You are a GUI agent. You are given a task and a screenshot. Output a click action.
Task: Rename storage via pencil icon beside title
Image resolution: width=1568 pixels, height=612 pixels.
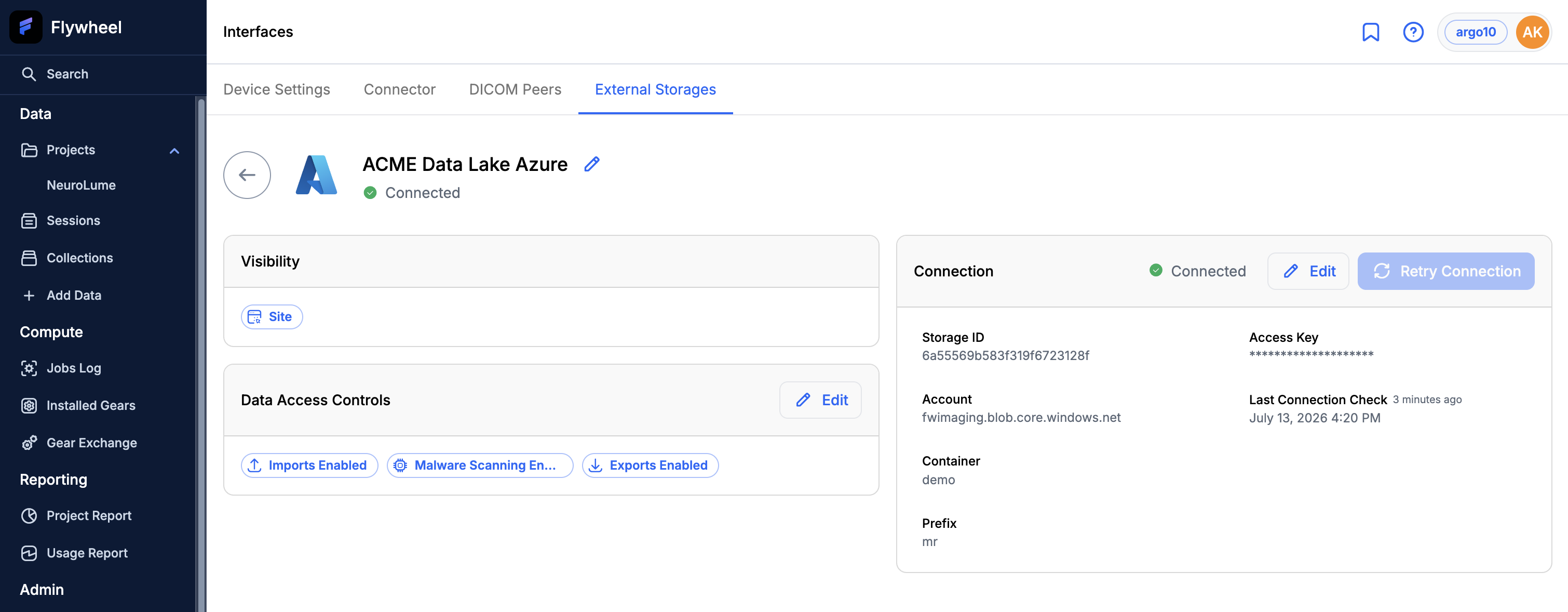point(592,164)
